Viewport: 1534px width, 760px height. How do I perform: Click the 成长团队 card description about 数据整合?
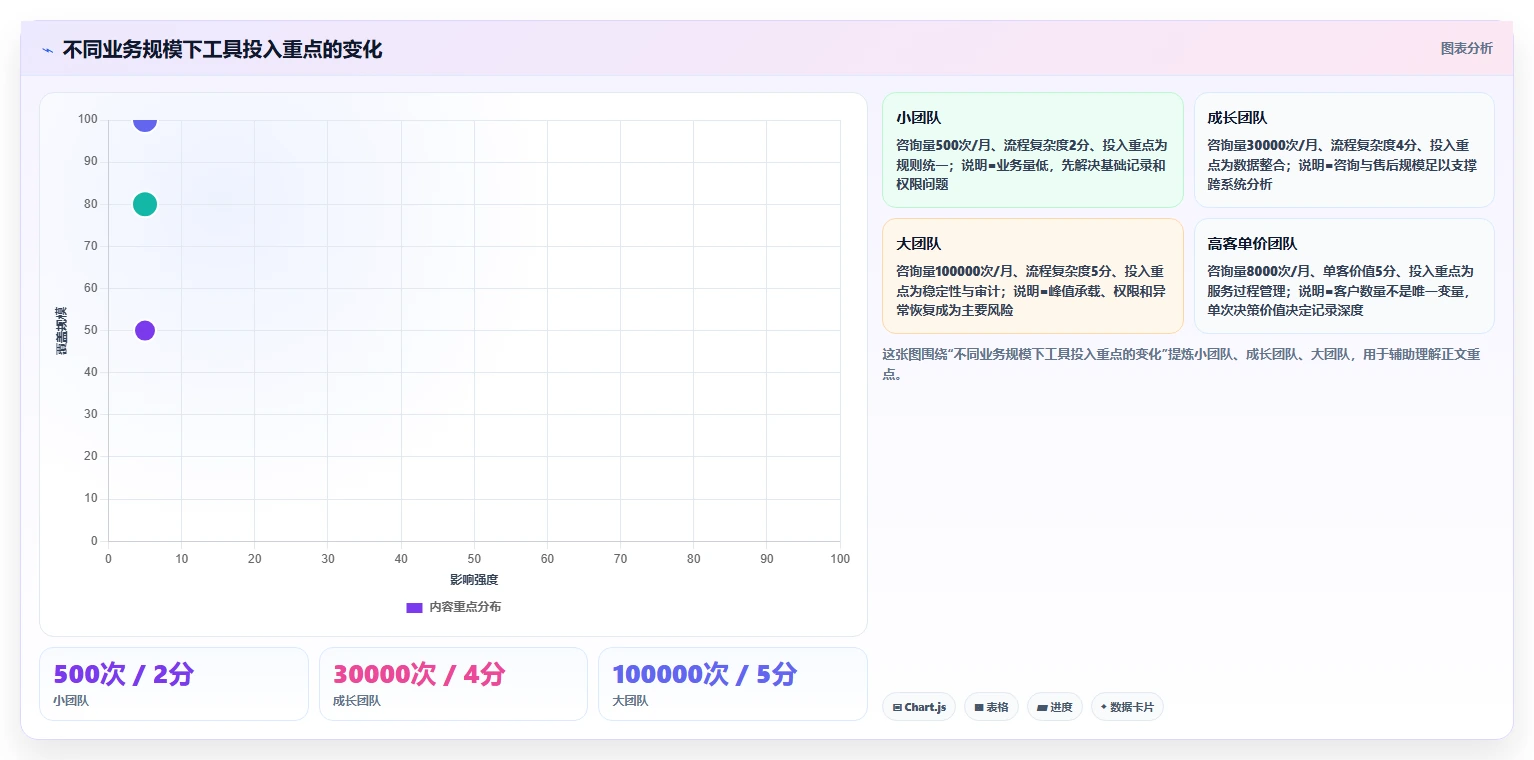click(1343, 165)
